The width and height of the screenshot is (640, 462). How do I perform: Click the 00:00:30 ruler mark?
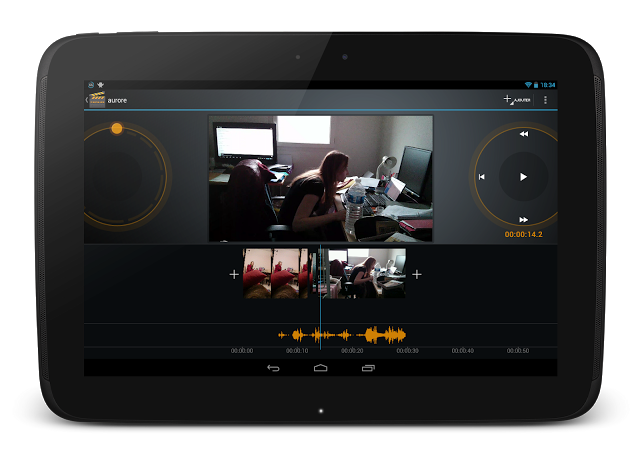[407, 351]
